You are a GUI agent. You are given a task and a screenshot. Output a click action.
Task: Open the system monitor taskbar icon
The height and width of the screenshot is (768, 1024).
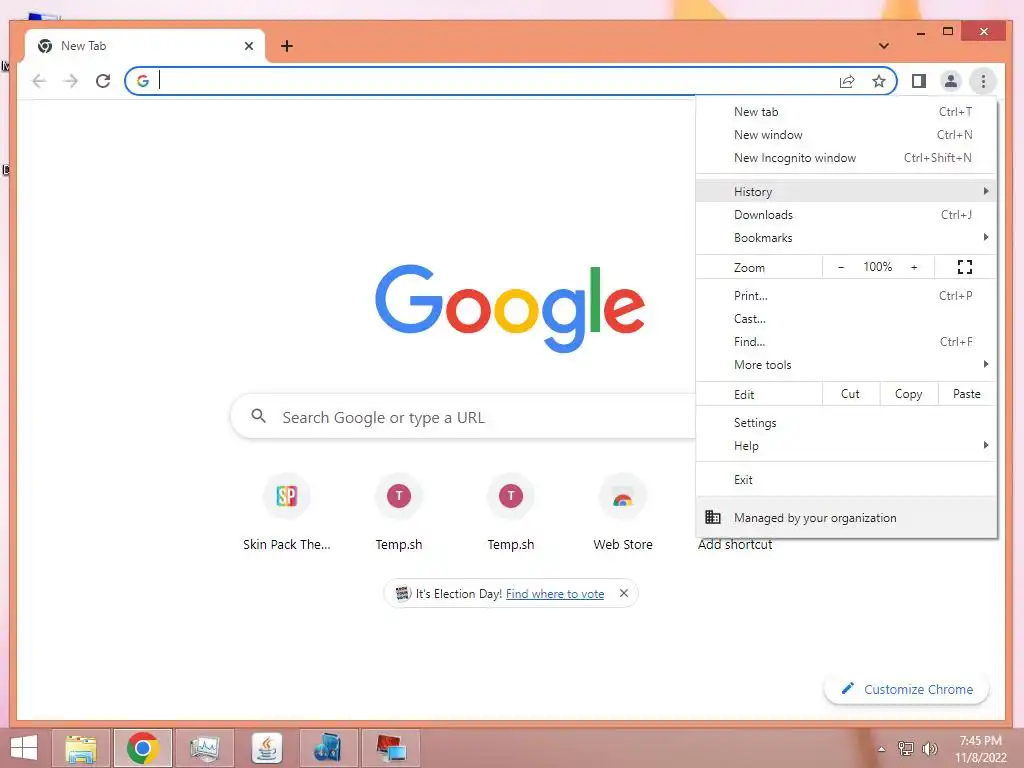click(x=205, y=748)
